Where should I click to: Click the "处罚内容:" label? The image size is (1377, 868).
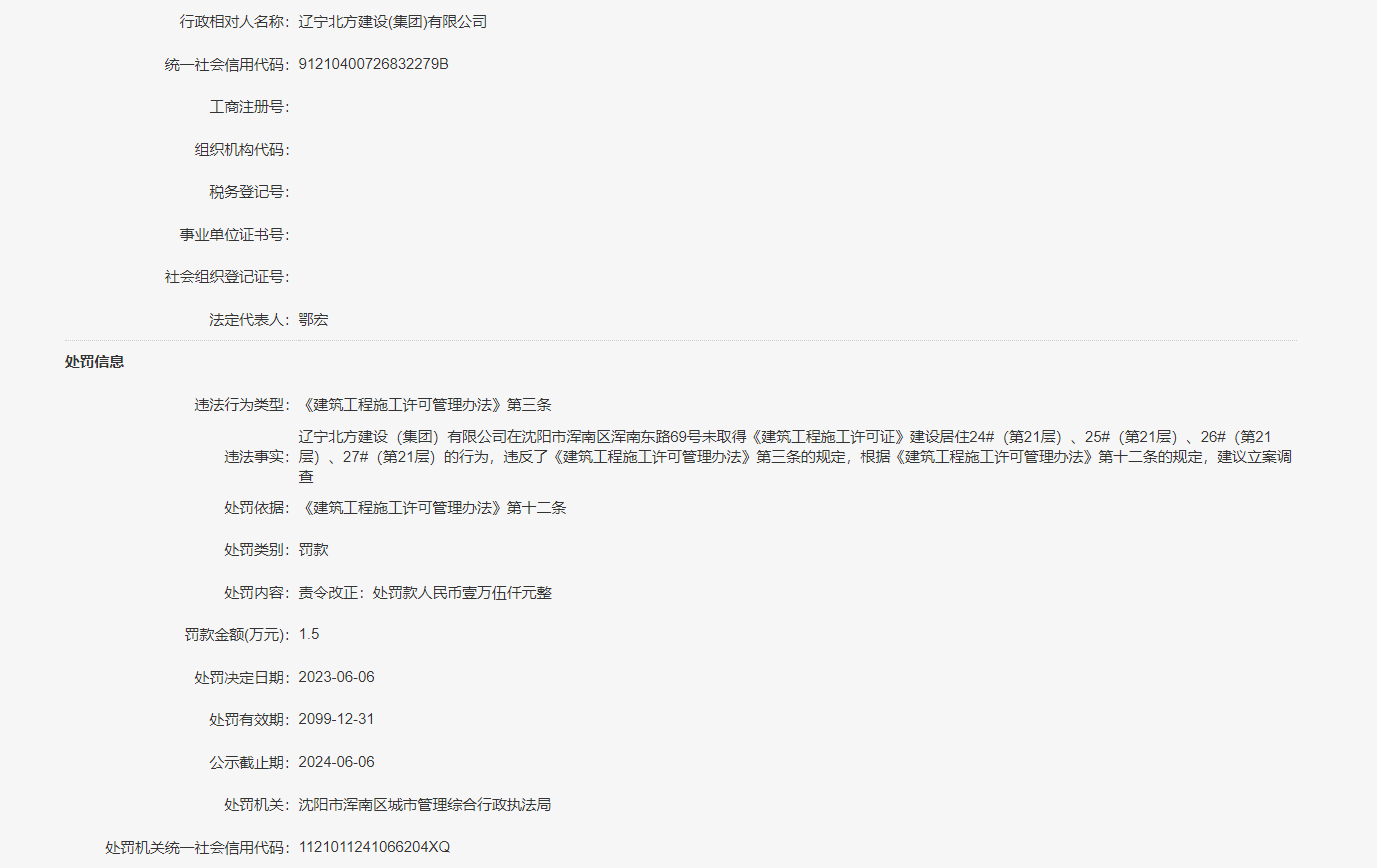(257, 593)
